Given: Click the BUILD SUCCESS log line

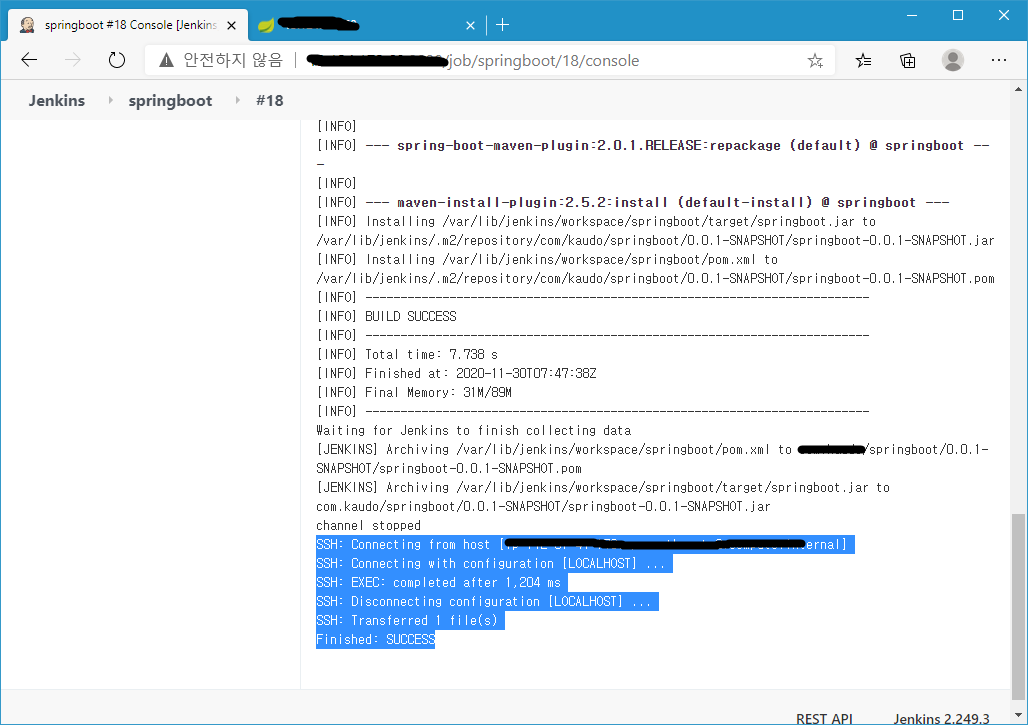Looking at the screenshot, I should click(x=386, y=316).
